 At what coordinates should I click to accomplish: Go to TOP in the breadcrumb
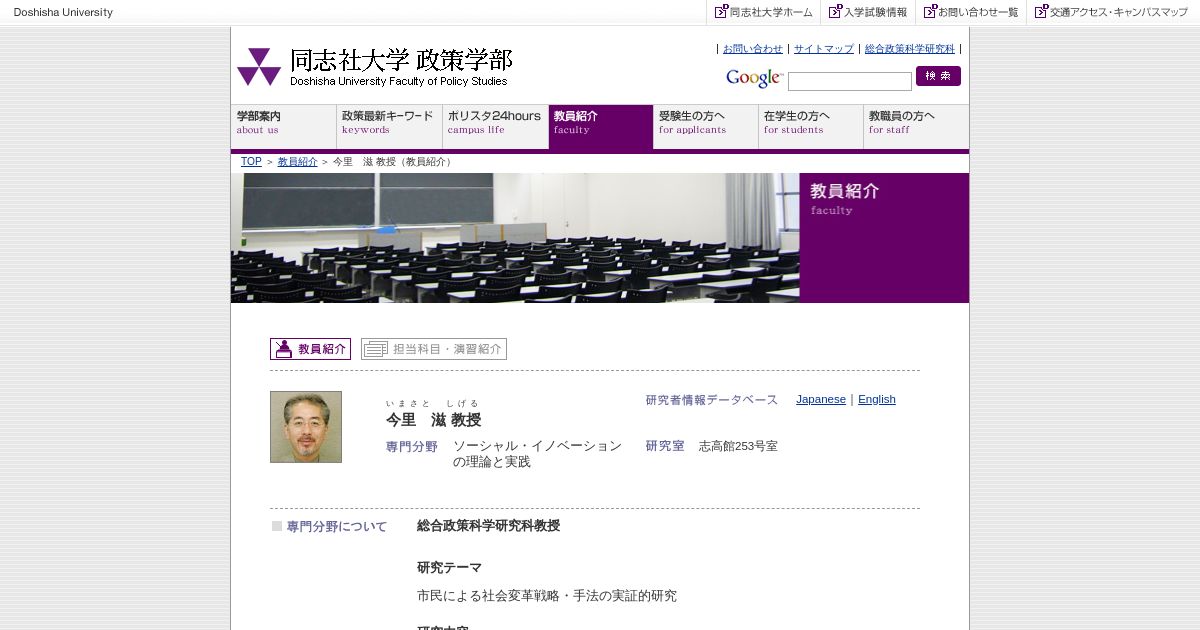[x=251, y=161]
